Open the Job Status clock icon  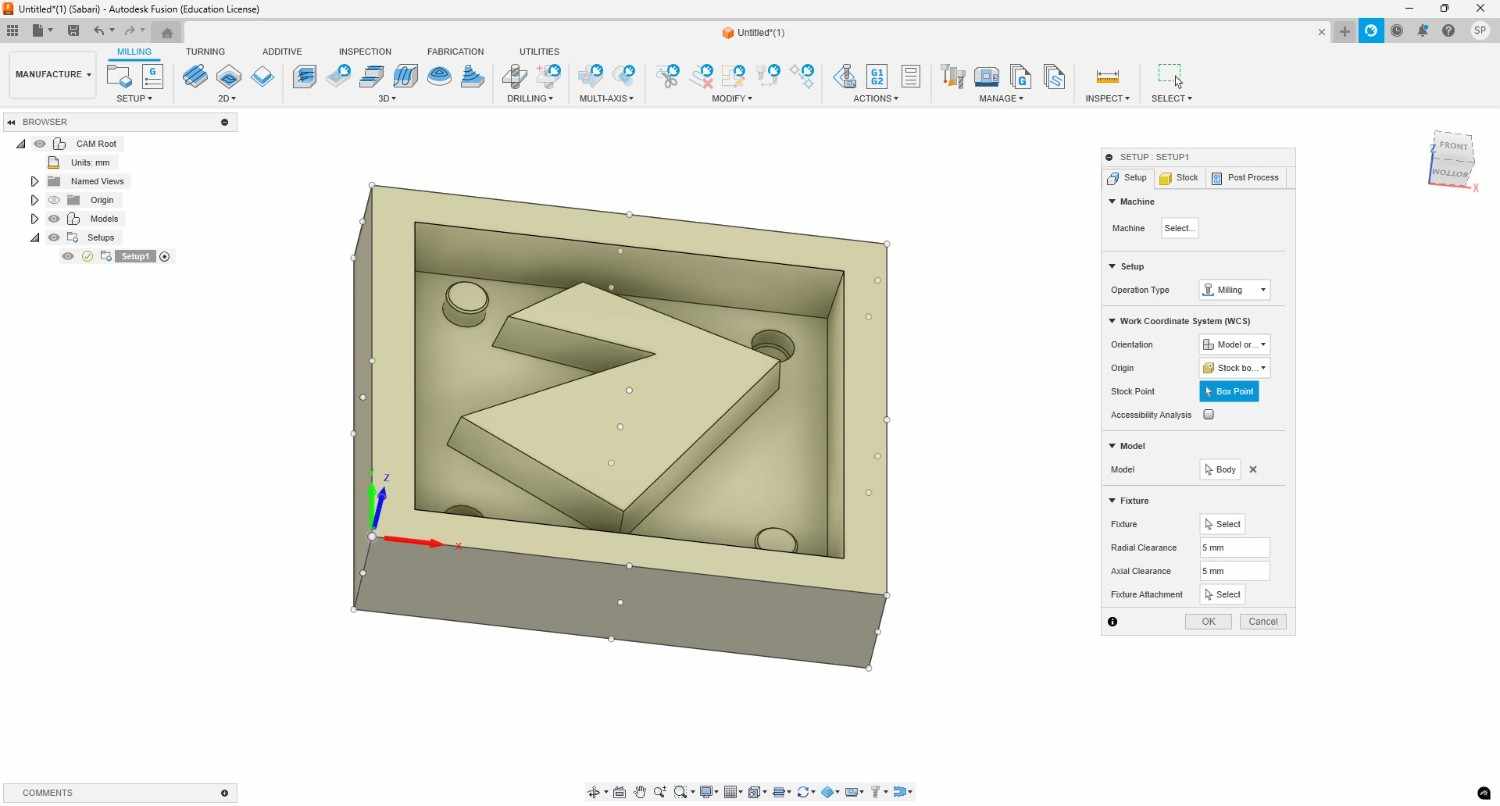[1396, 31]
